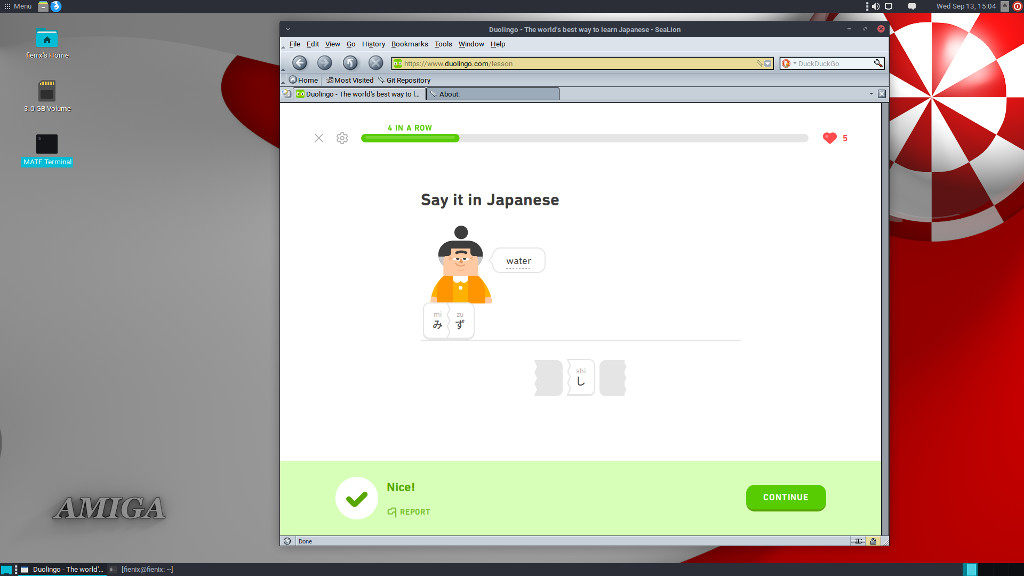Click the display tray icon beside the volume
Screen dimensions: 1024x576
(889, 6)
